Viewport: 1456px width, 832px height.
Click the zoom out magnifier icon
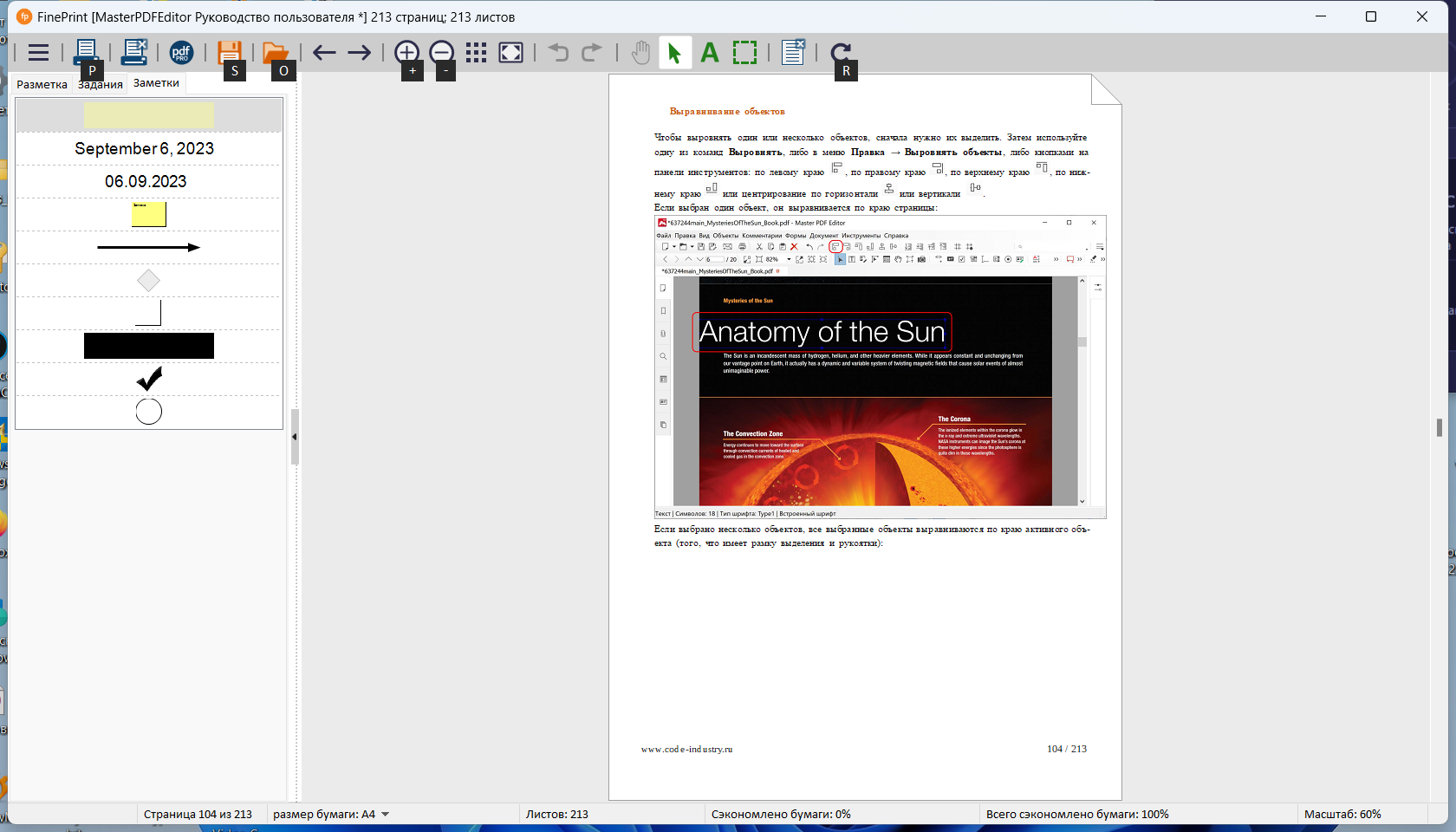click(x=442, y=52)
